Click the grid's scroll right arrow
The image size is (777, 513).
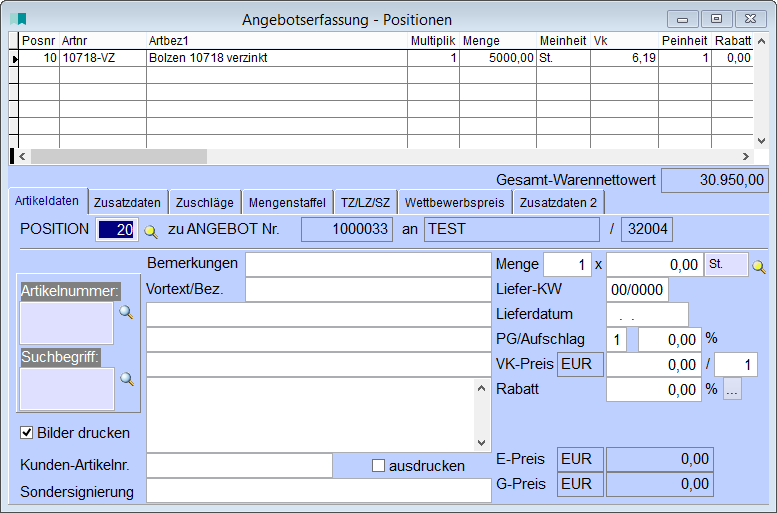pyautogui.click(x=746, y=157)
